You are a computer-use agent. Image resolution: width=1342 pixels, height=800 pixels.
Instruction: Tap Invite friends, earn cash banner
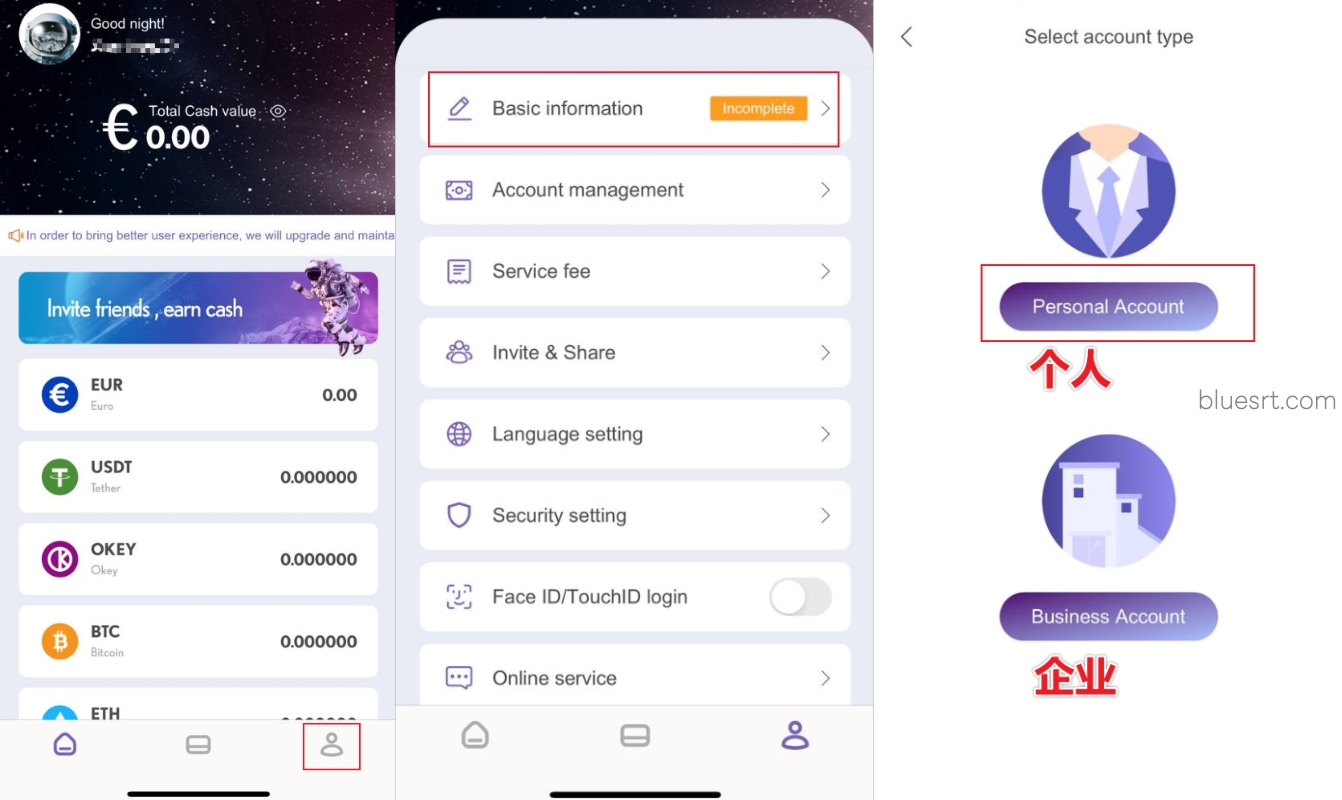coord(198,308)
